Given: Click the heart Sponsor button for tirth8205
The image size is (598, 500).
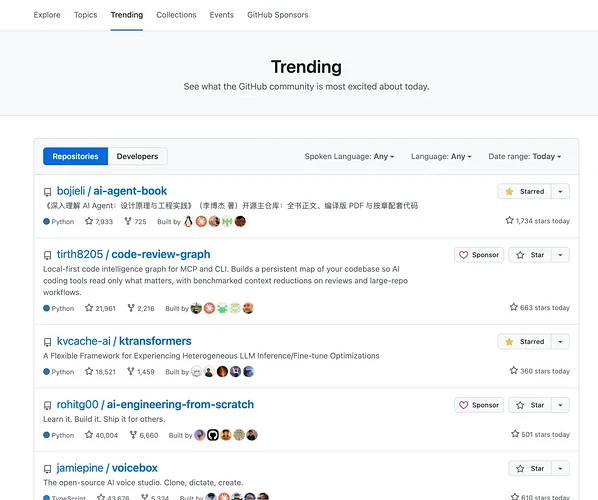Looking at the screenshot, I should click(x=479, y=255).
